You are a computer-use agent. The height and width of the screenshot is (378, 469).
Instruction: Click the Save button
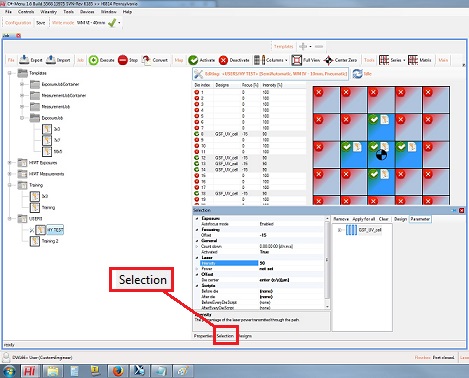pyautogui.click(x=41, y=23)
